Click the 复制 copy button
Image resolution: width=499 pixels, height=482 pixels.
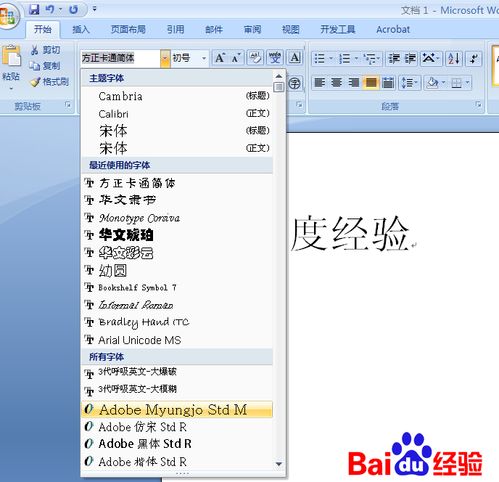coord(45,66)
